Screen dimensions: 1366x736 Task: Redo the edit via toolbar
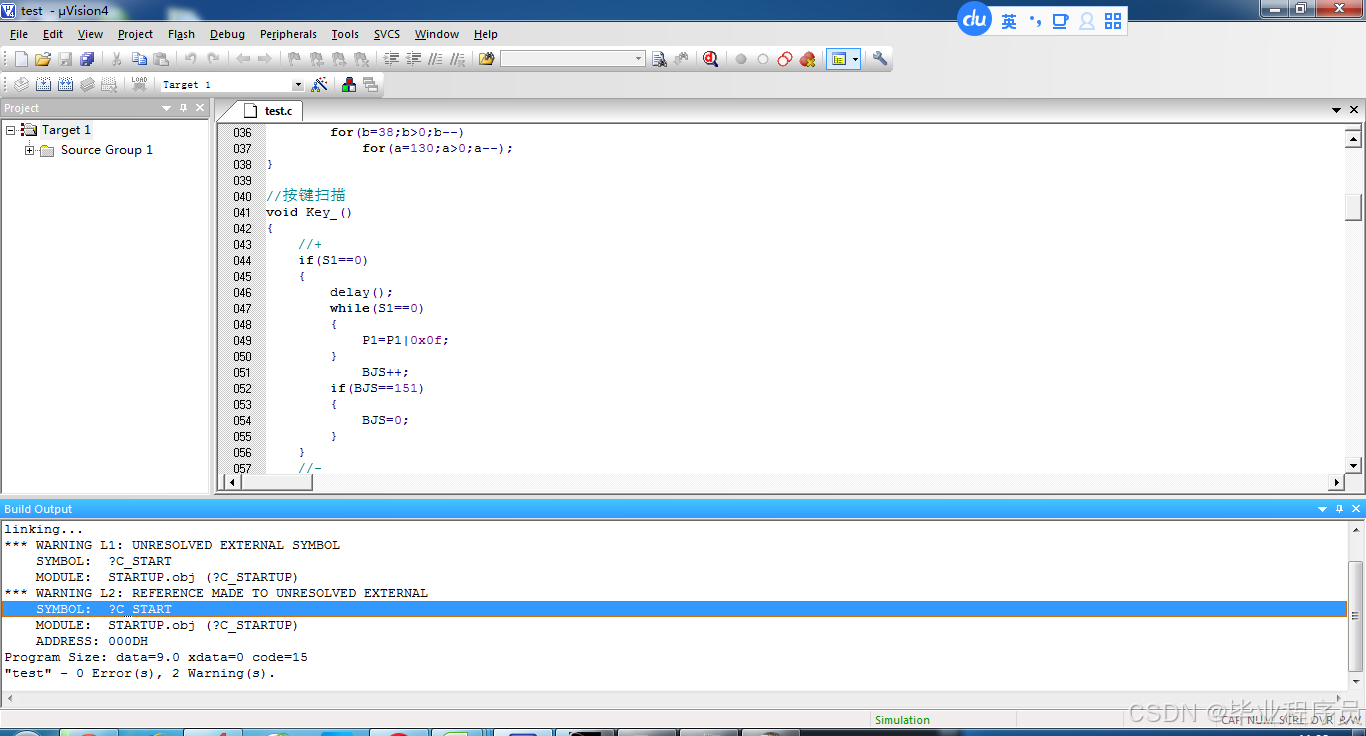coord(212,60)
